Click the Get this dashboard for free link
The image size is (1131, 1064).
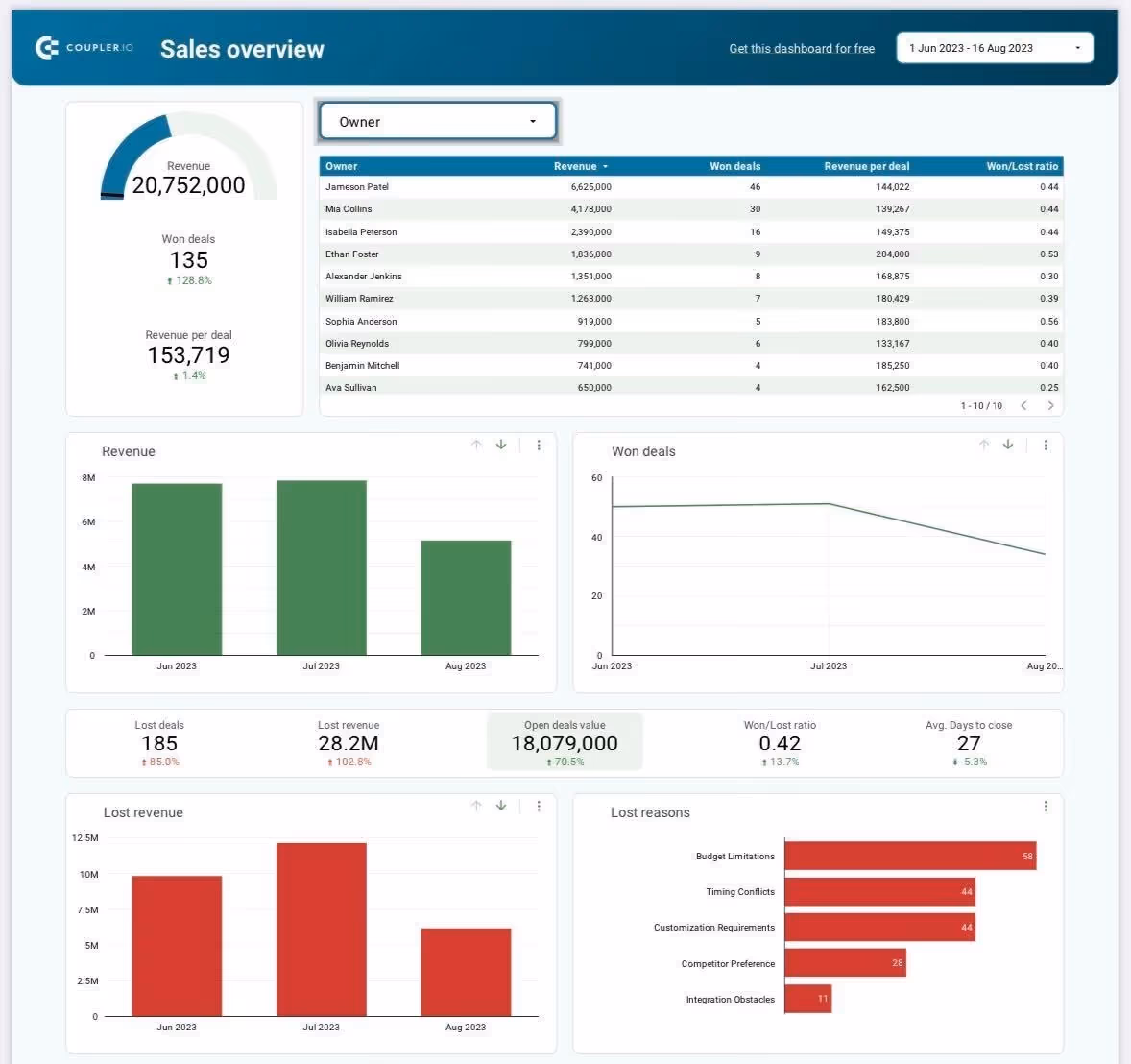click(802, 48)
